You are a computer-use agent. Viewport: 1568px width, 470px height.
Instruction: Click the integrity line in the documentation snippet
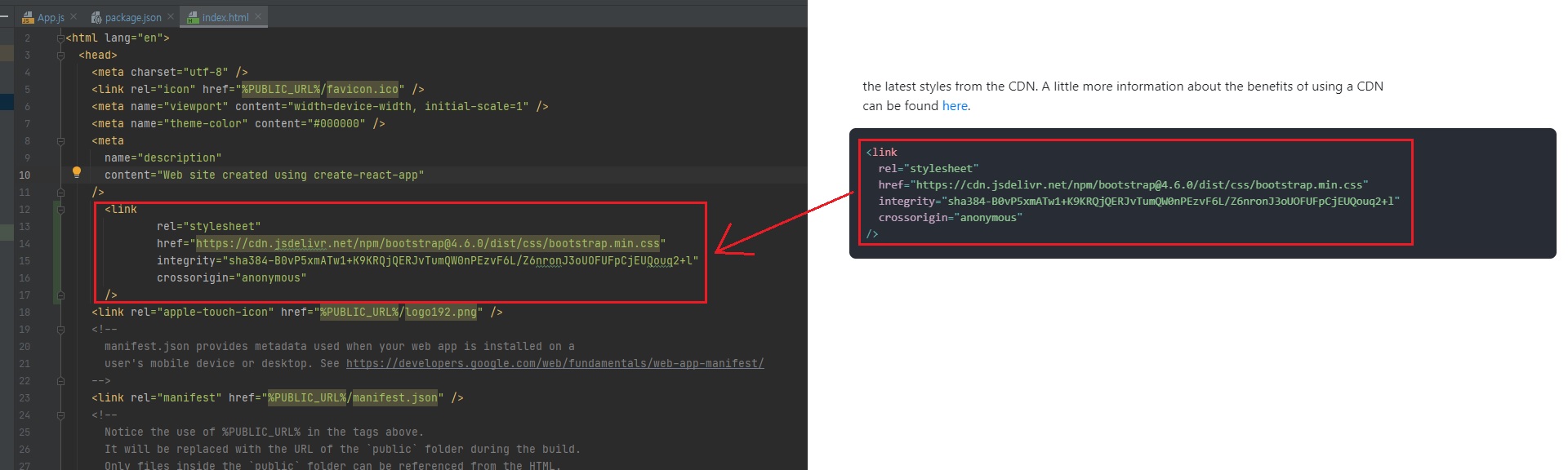point(1139,201)
